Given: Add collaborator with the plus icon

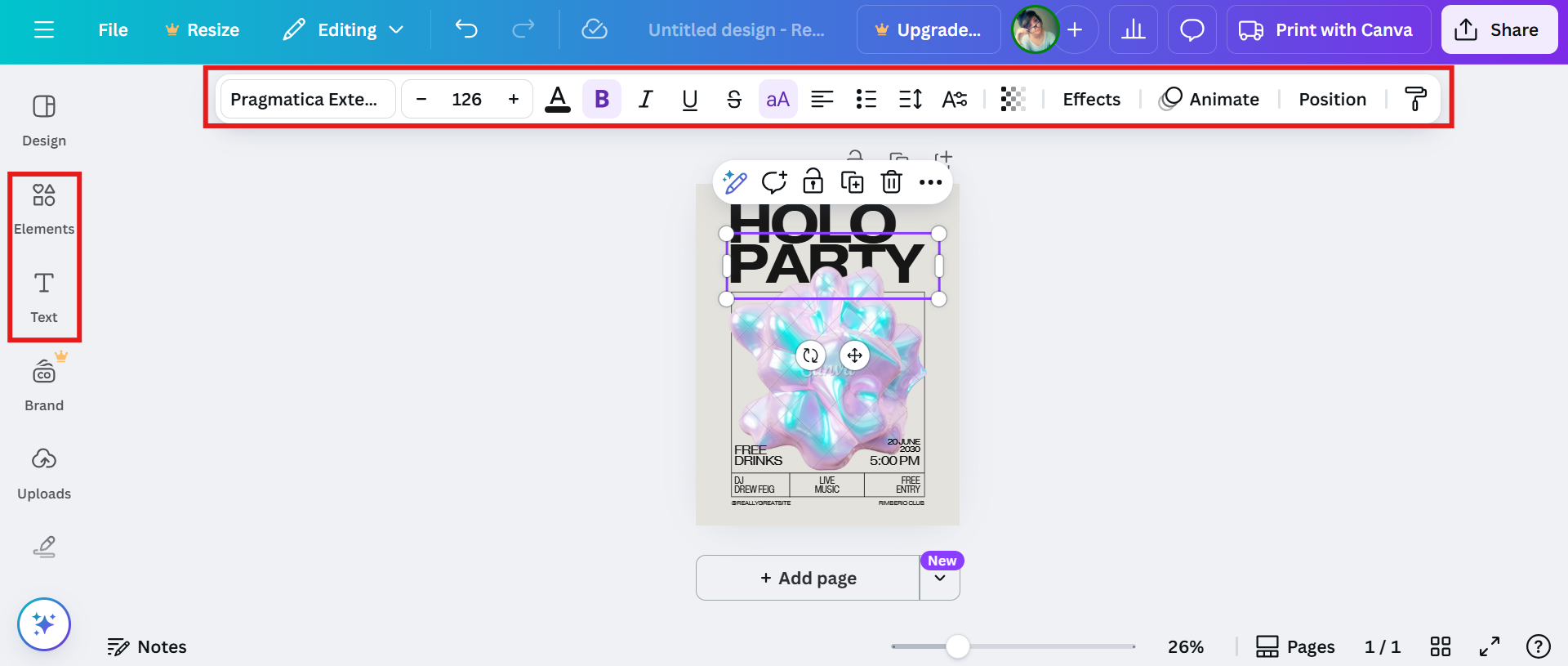Looking at the screenshot, I should click(x=1075, y=30).
